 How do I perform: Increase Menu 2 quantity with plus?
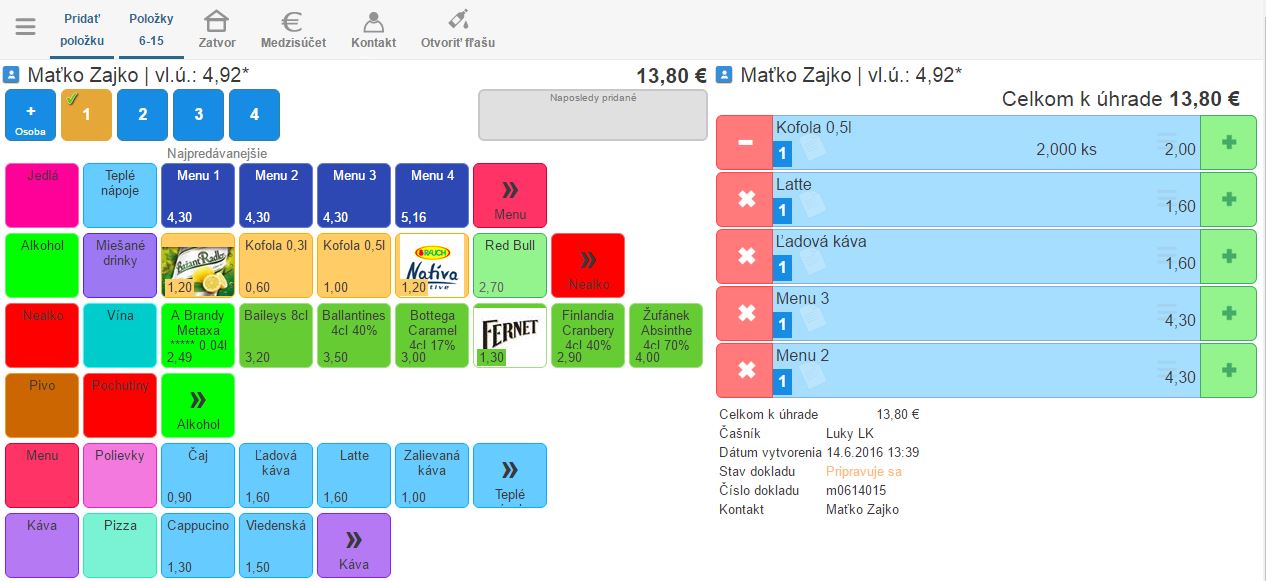[x=1228, y=370]
